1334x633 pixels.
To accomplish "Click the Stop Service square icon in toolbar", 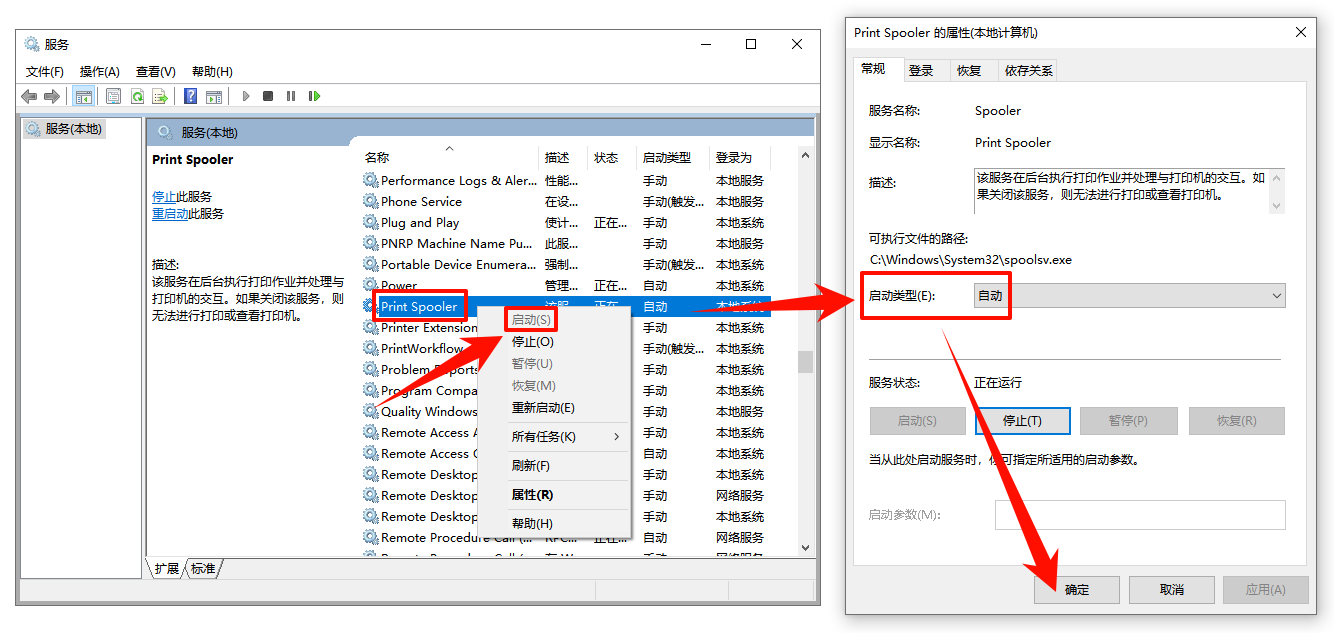I will 268,96.
